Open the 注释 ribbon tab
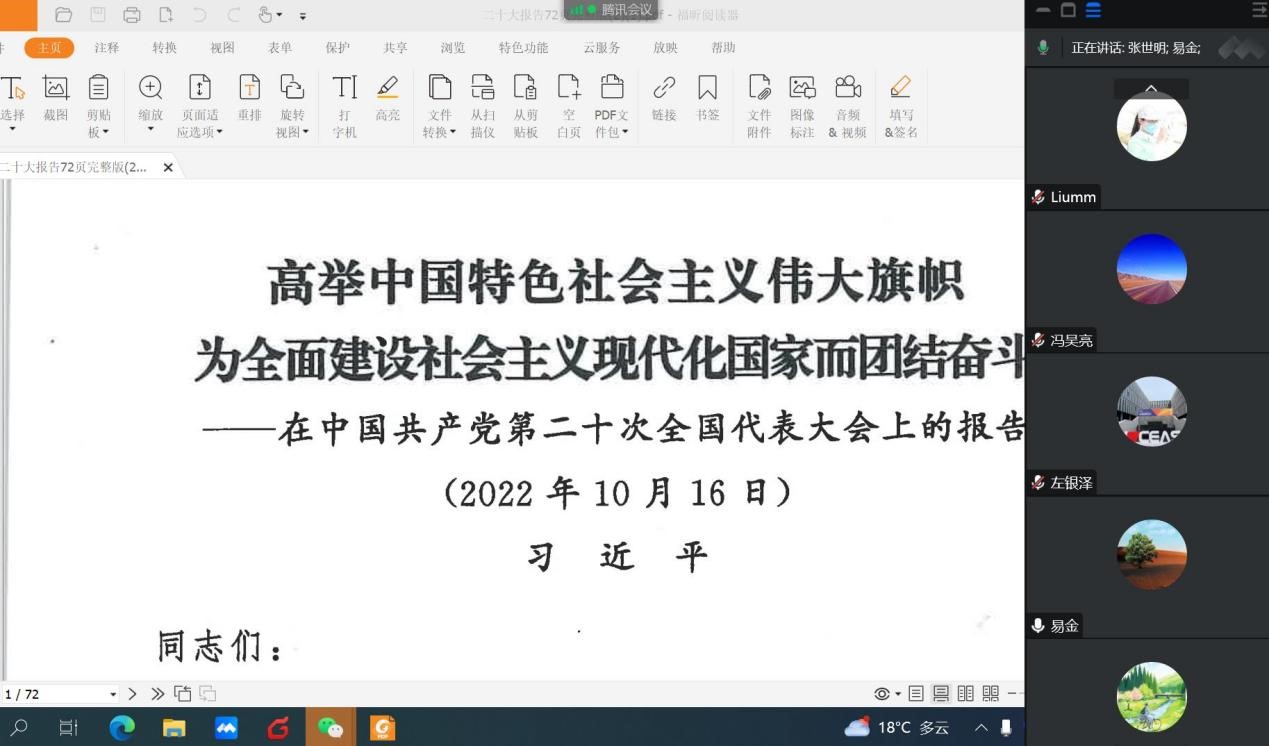 click(x=106, y=48)
